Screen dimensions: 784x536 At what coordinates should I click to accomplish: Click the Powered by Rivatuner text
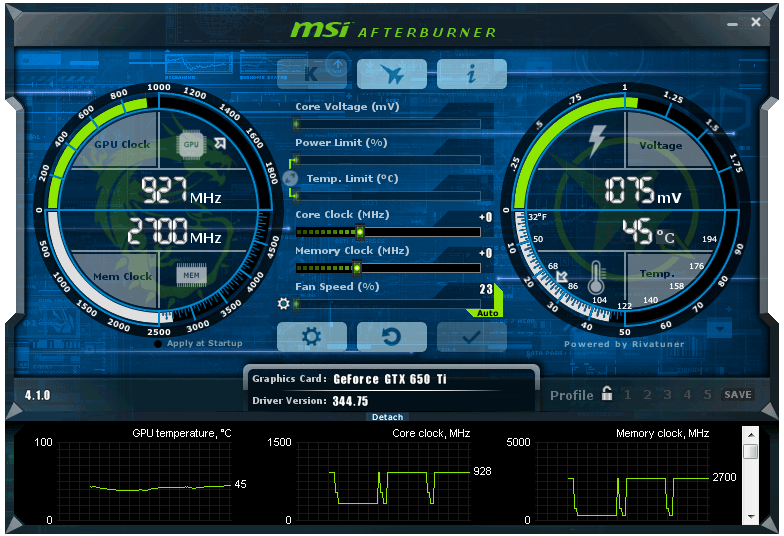624,344
